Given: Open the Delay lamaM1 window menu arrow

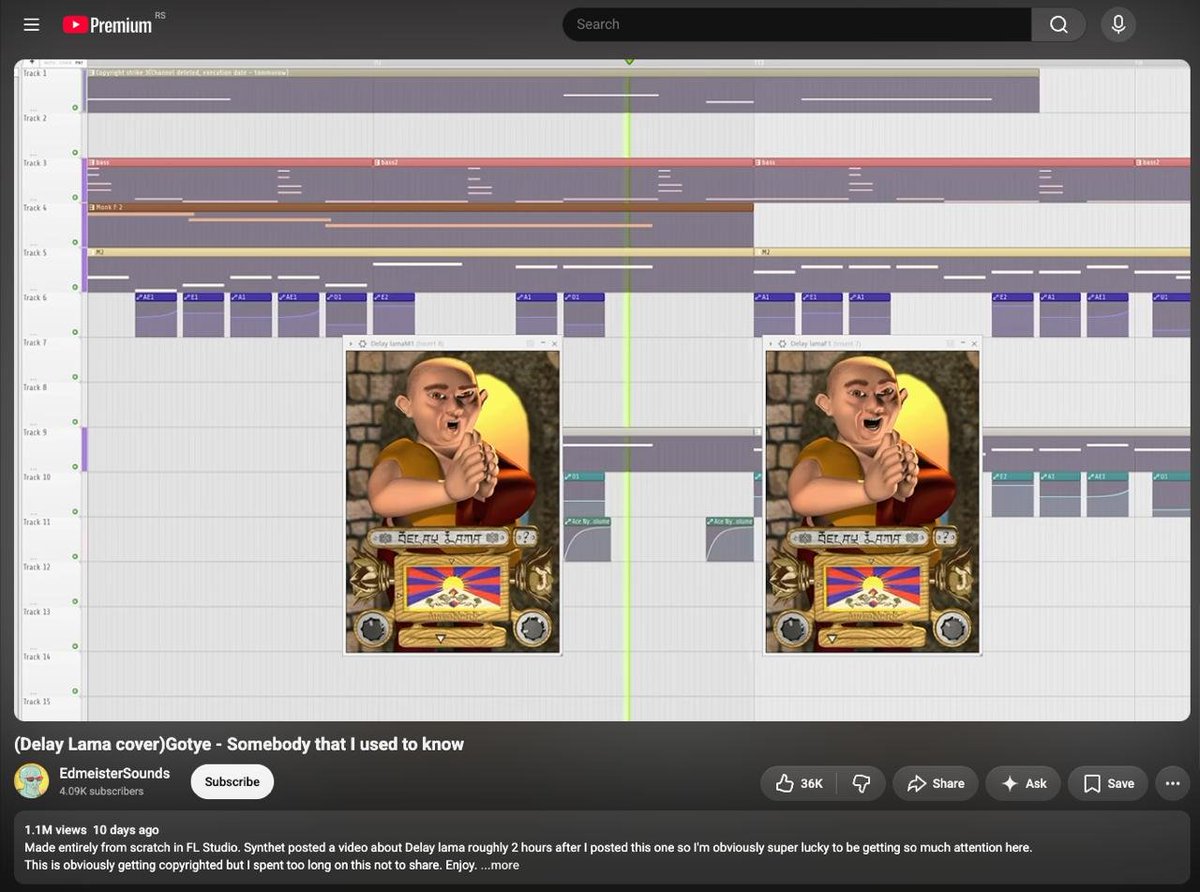Looking at the screenshot, I should 351,343.
